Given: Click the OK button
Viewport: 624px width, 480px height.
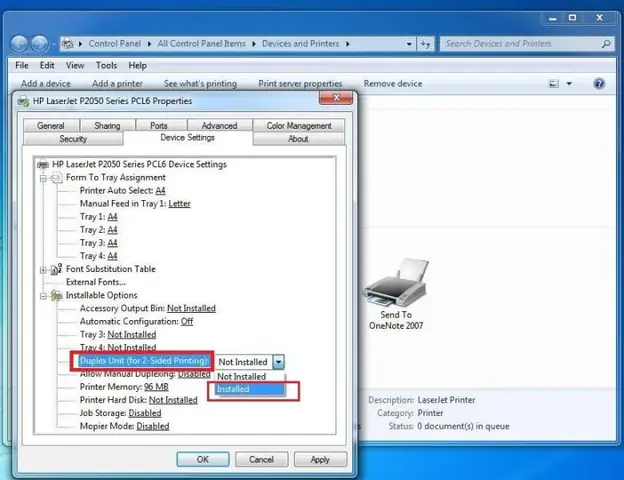Looking at the screenshot, I should click(203, 459).
